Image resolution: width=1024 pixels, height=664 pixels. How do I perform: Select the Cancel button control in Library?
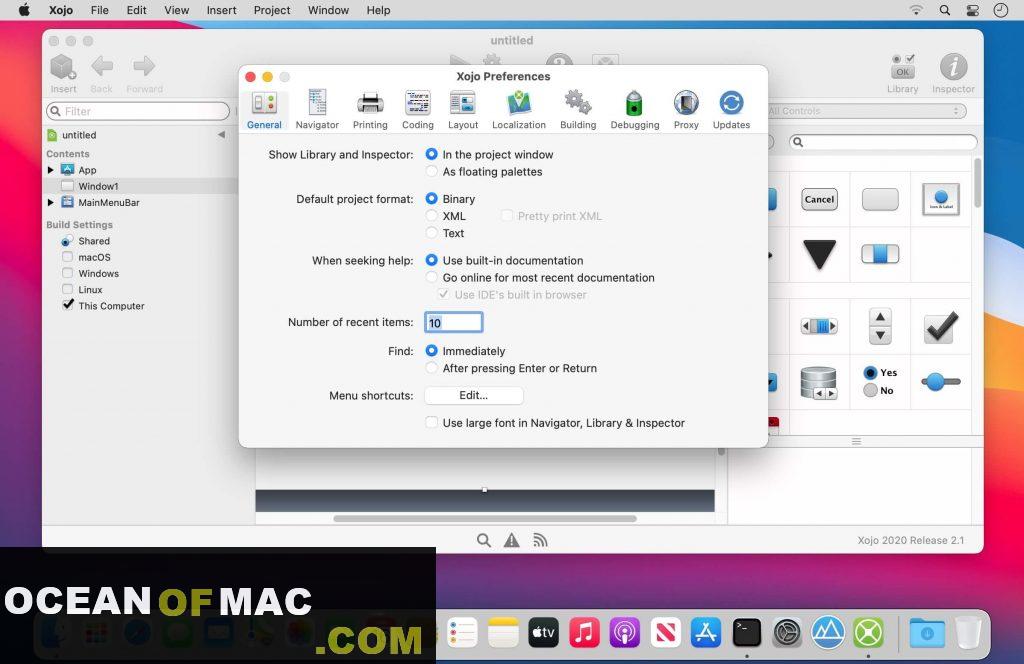tap(820, 199)
